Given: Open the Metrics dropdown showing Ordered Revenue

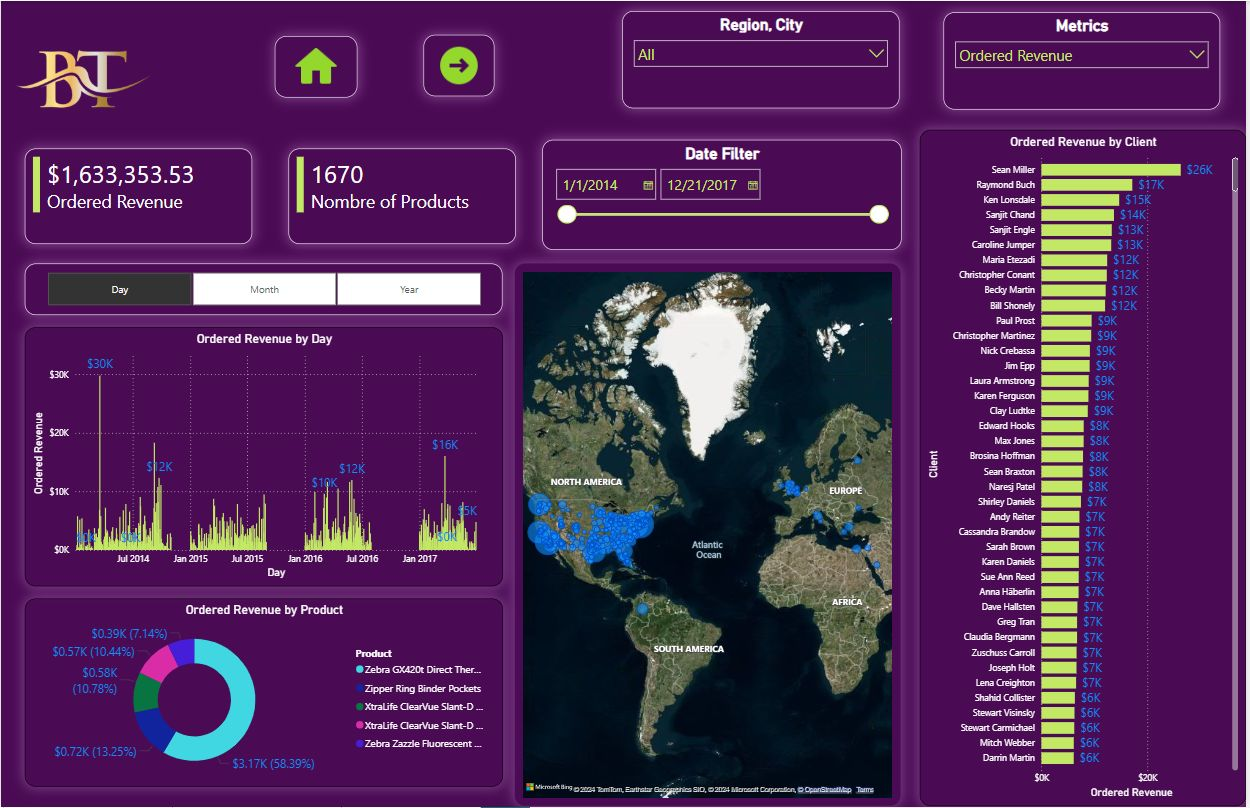Looking at the screenshot, I should coord(1080,56).
